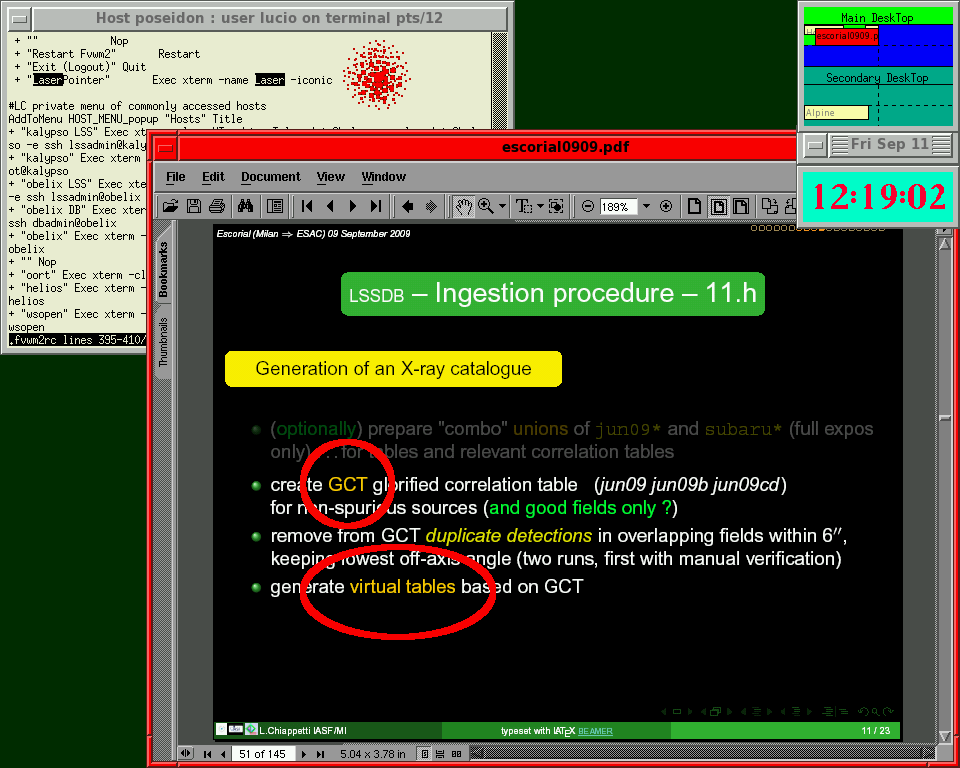Switch to Fit in Window view

(x=718, y=206)
